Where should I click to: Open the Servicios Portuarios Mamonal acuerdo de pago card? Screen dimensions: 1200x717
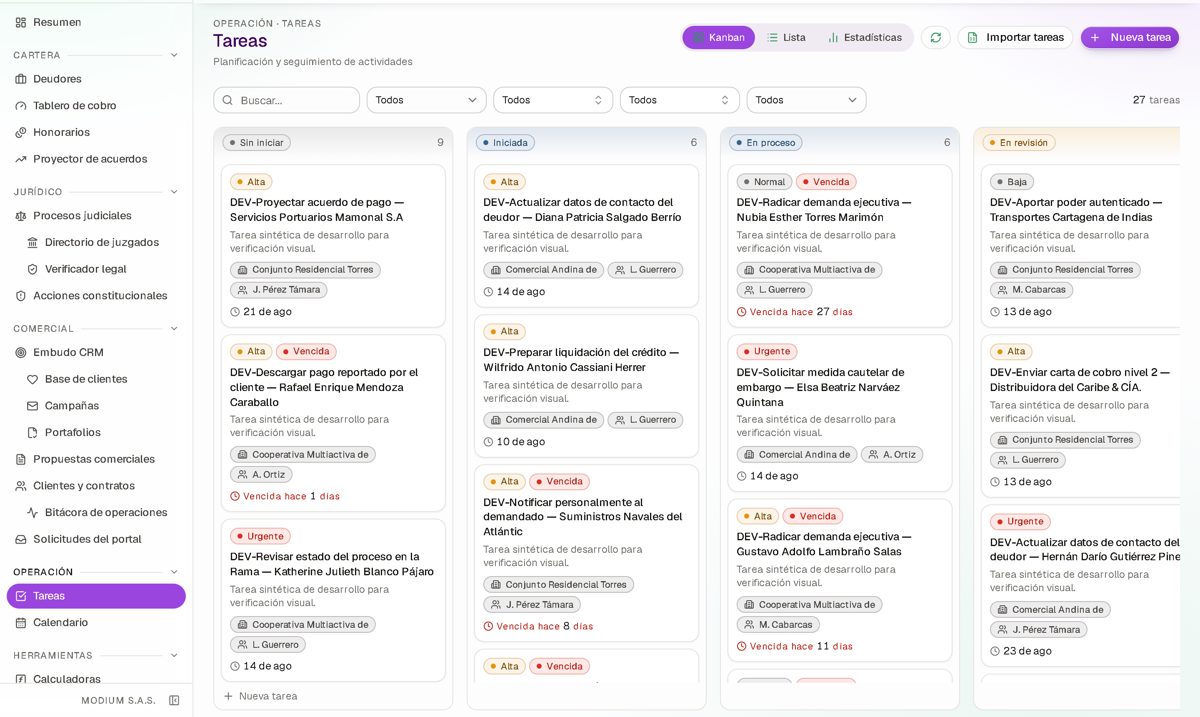(333, 246)
